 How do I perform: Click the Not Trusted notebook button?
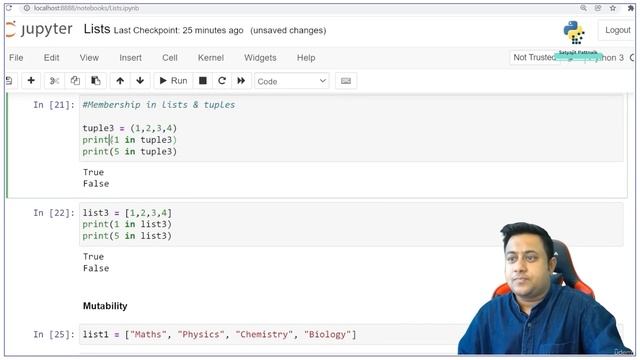(534, 58)
